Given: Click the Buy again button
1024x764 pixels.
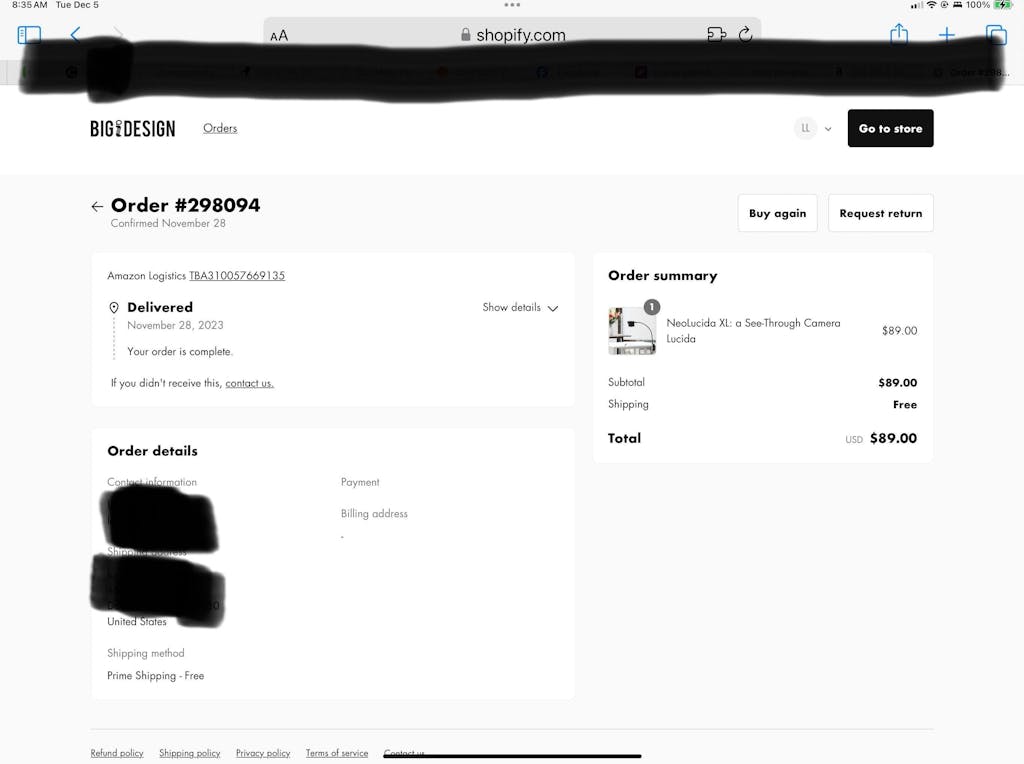Looking at the screenshot, I should tap(778, 214).
